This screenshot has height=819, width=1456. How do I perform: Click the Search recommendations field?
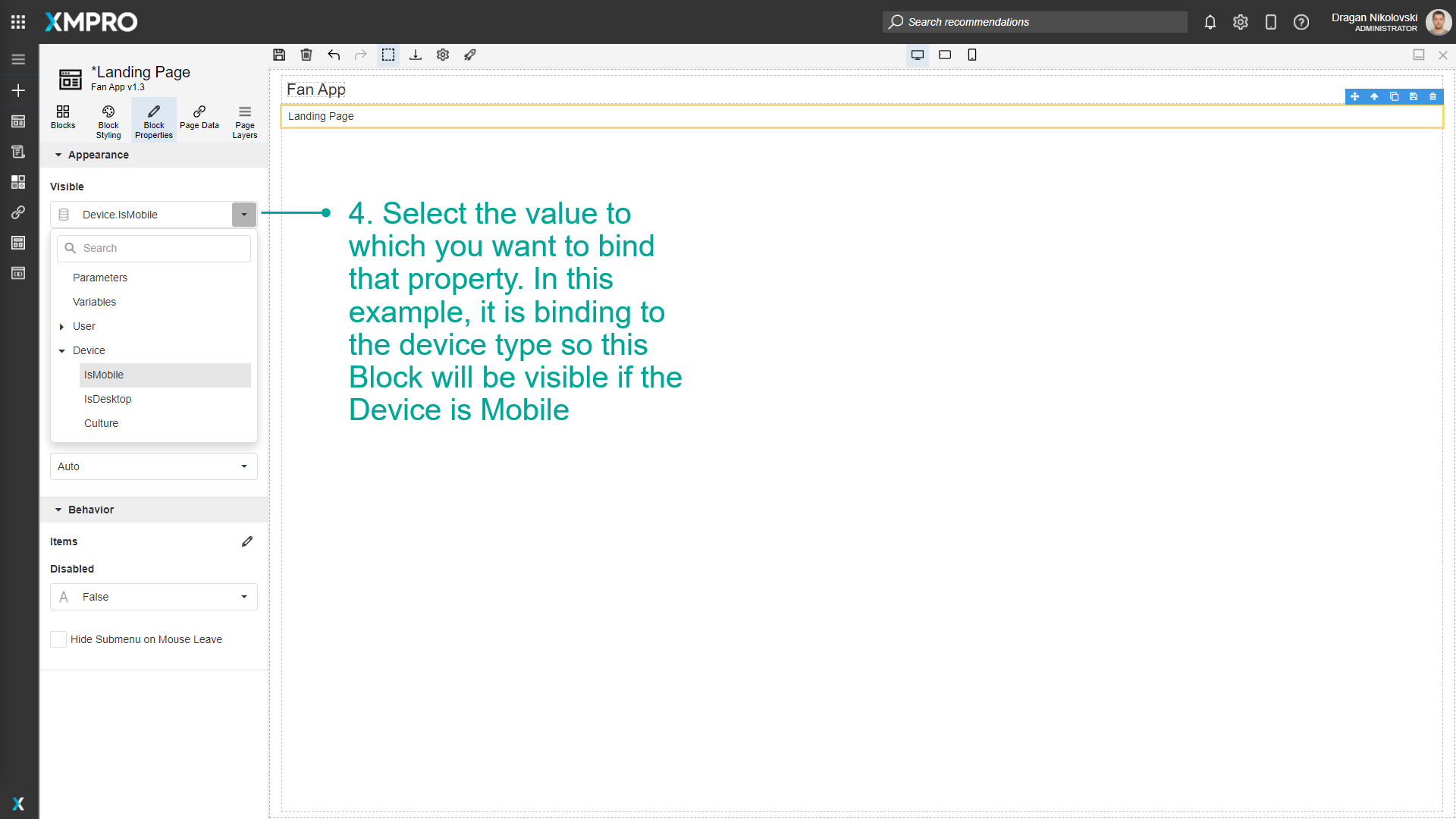point(1035,22)
